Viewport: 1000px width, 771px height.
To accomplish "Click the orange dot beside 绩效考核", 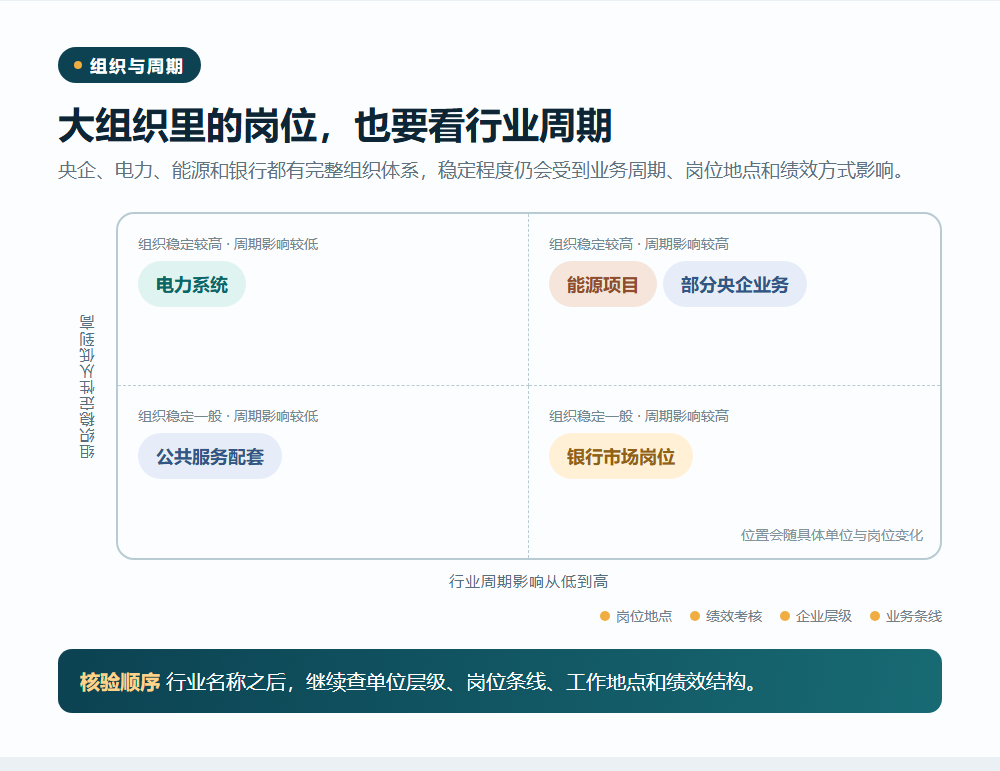I will pos(695,616).
